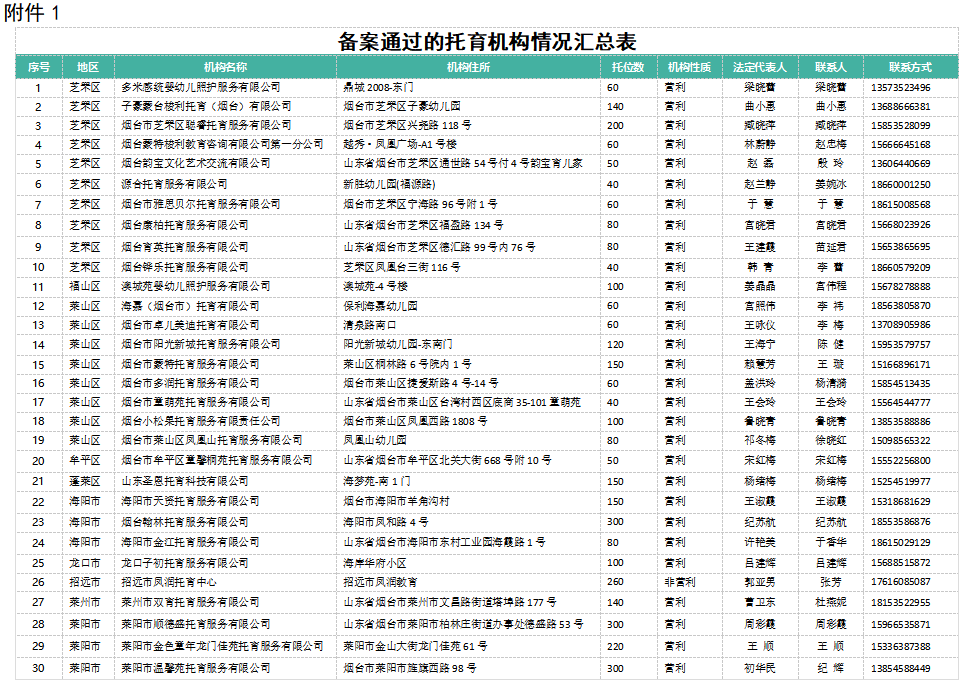963x685 pixels.
Task: Click institution name '山东圣恩托育科技有限公司'
Action: (x=185, y=481)
